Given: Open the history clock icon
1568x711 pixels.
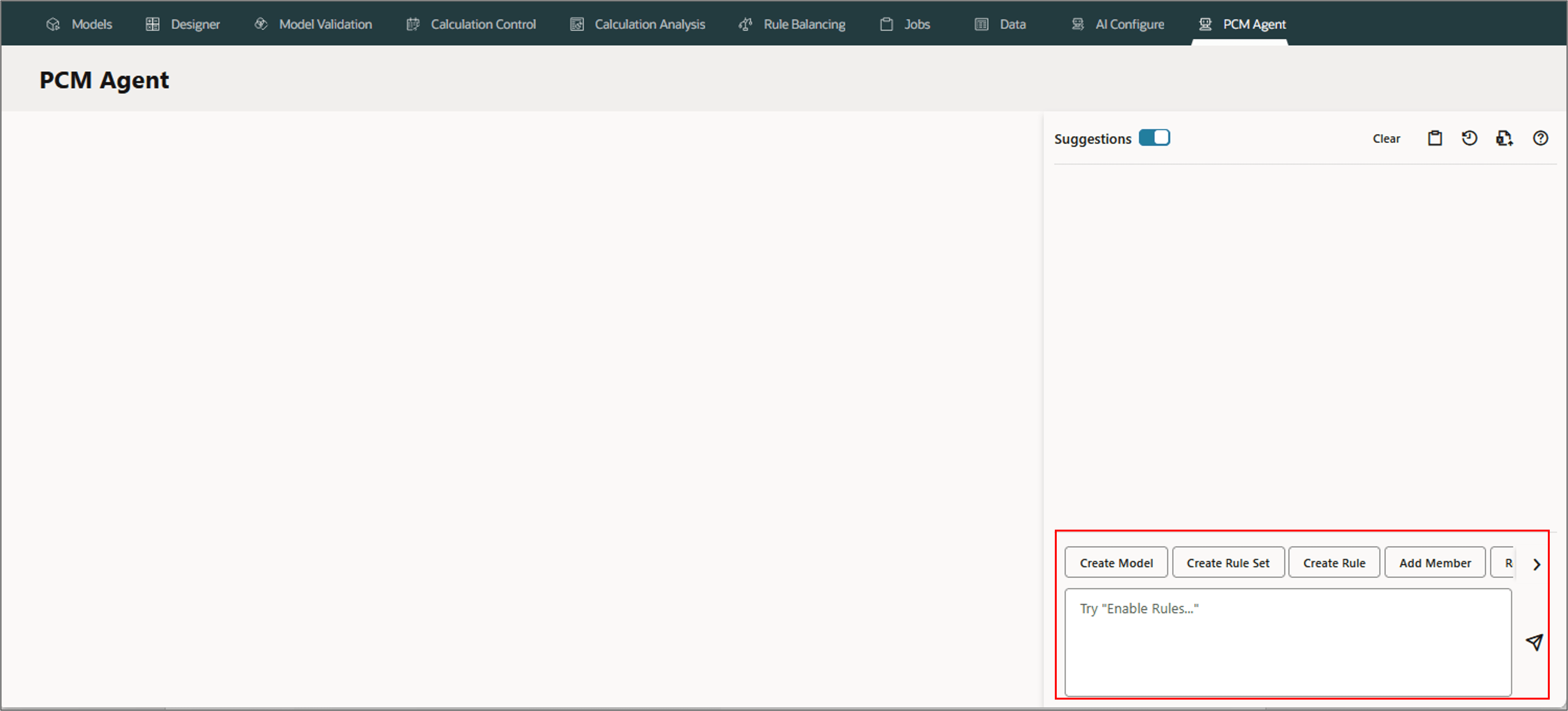Looking at the screenshot, I should [1469, 138].
